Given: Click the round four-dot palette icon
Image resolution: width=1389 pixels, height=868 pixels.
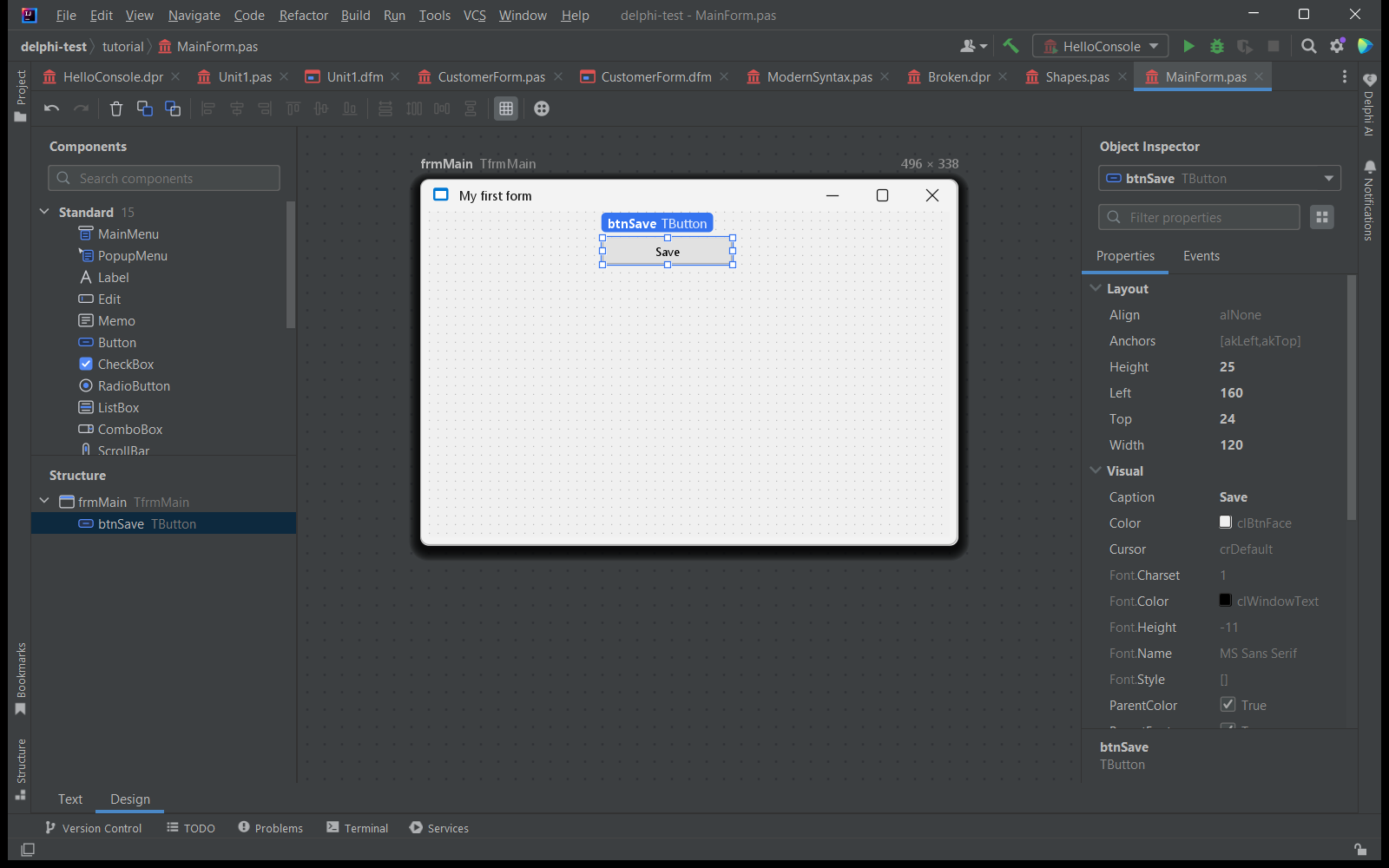Looking at the screenshot, I should pos(542,108).
